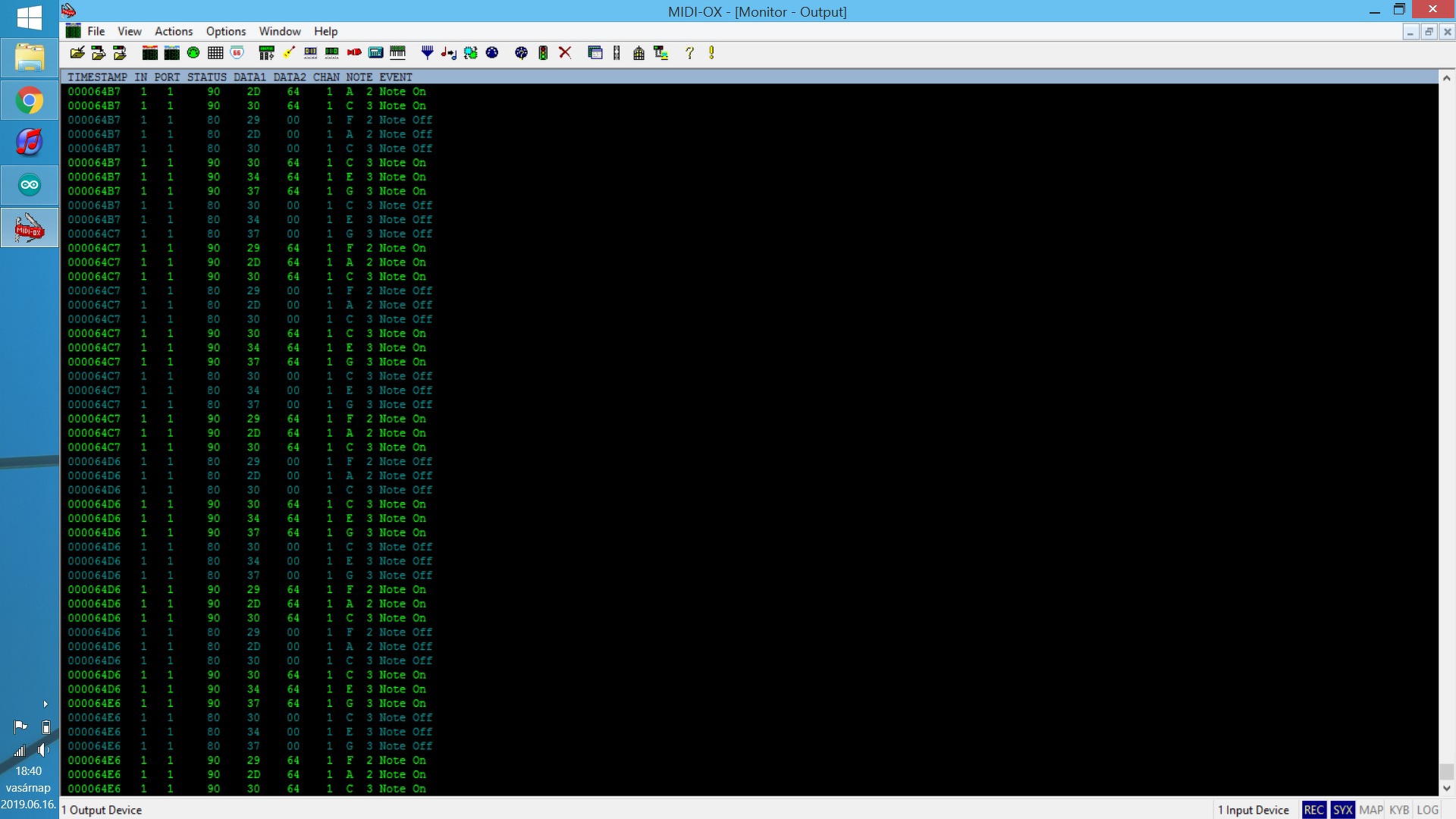Toggle the MAP status indicator
Screen dimensions: 1456x819
point(1371,809)
